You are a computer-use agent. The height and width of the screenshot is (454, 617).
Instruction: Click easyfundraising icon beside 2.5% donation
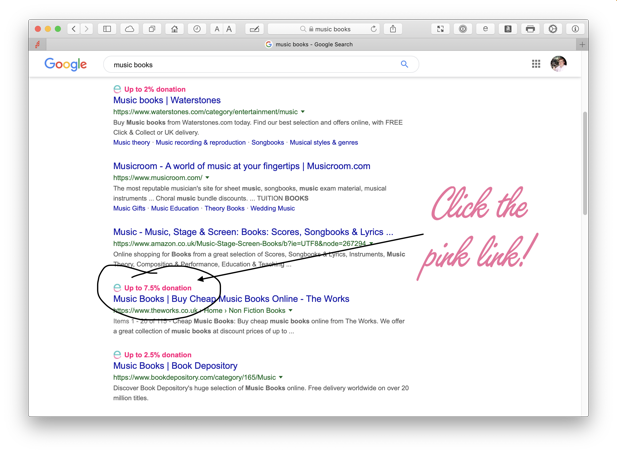(x=117, y=355)
